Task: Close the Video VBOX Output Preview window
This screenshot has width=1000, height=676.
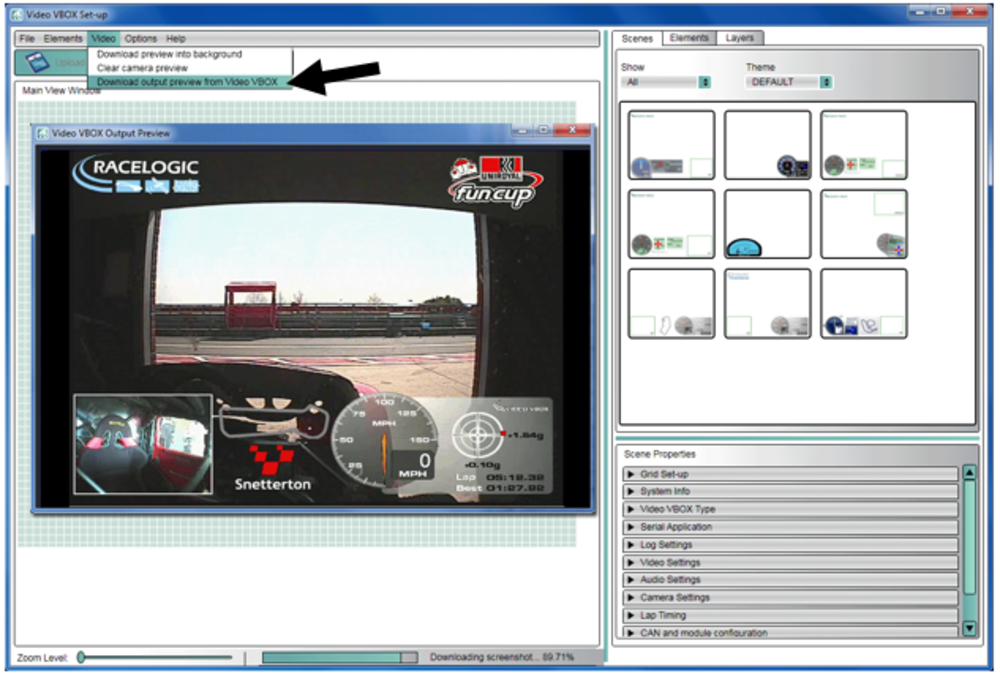Action: pos(574,131)
